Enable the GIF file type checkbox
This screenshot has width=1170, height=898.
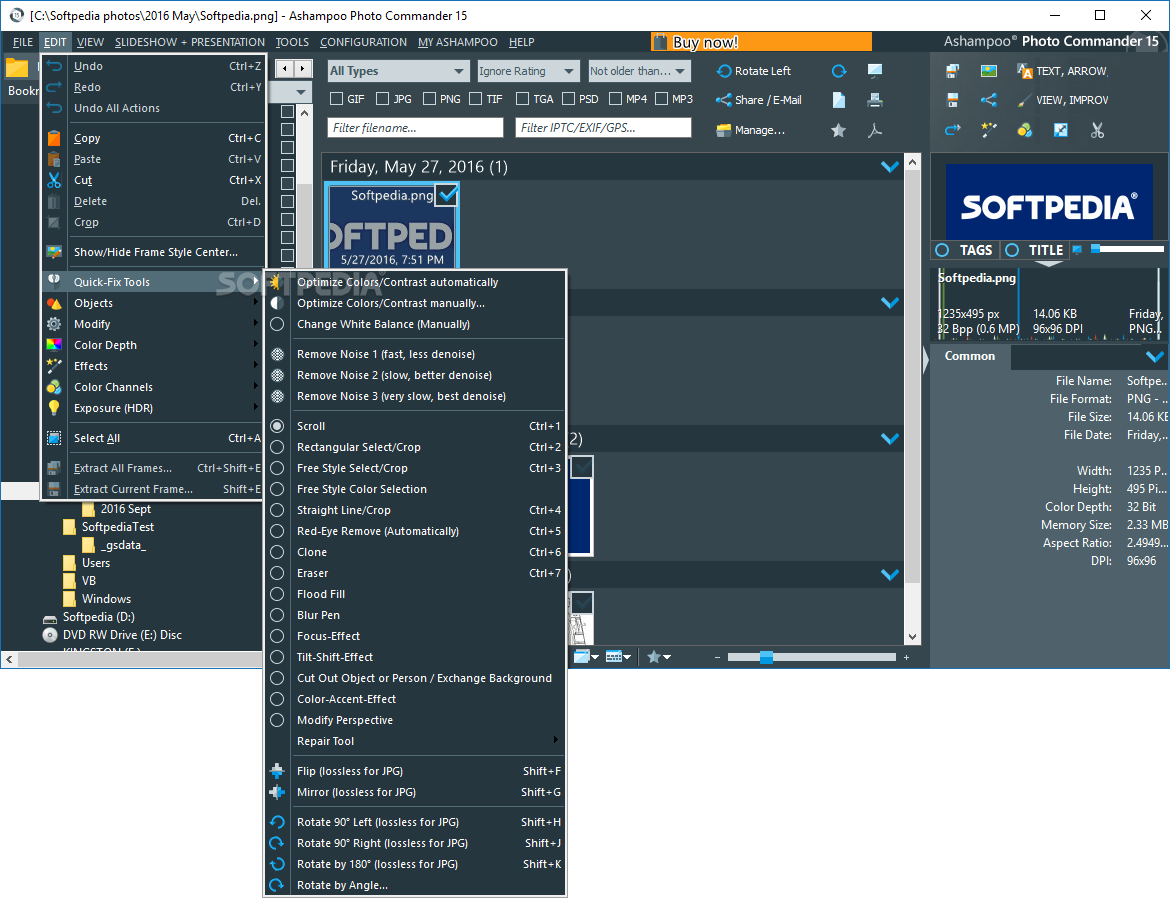[337, 99]
